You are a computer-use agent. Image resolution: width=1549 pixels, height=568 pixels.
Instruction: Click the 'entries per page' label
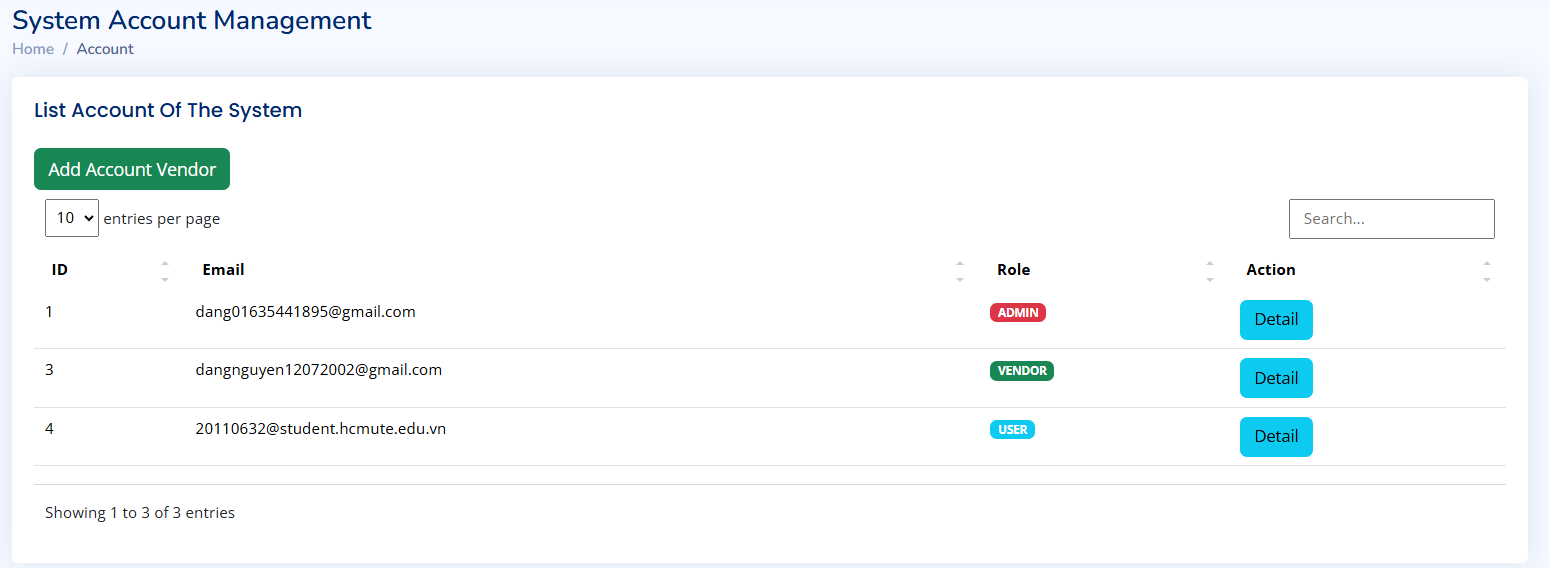pyautogui.click(x=162, y=219)
